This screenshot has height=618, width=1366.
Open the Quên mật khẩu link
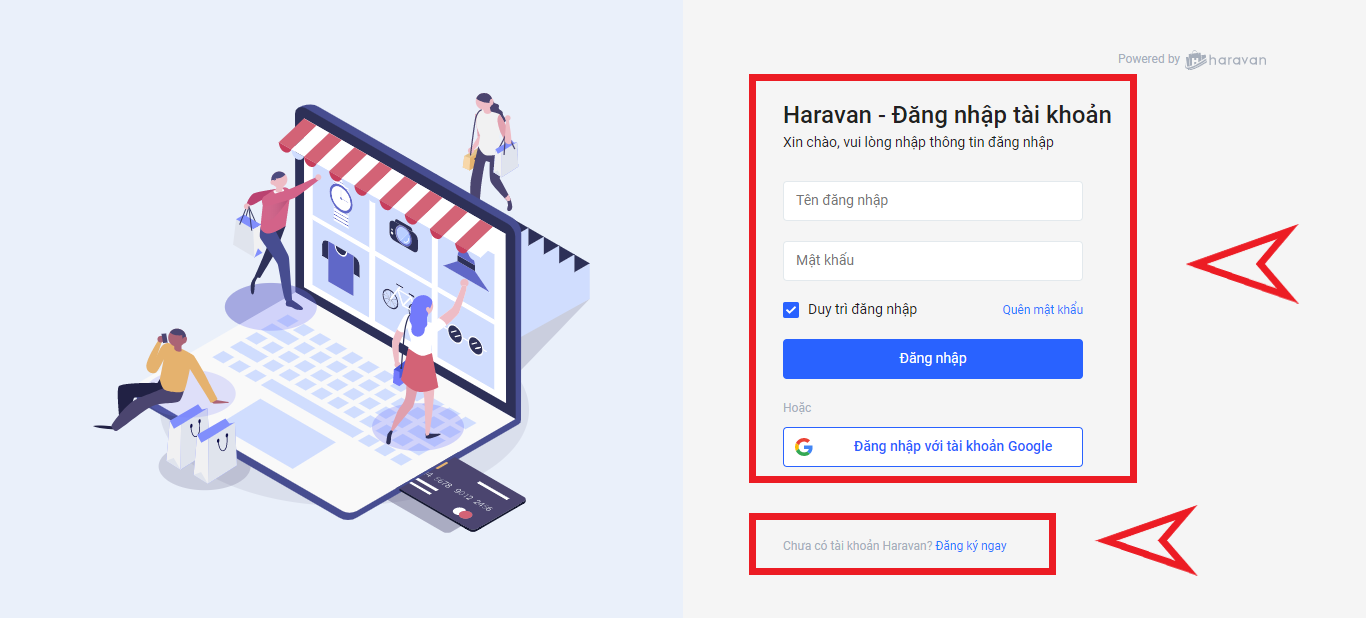pyautogui.click(x=1043, y=310)
